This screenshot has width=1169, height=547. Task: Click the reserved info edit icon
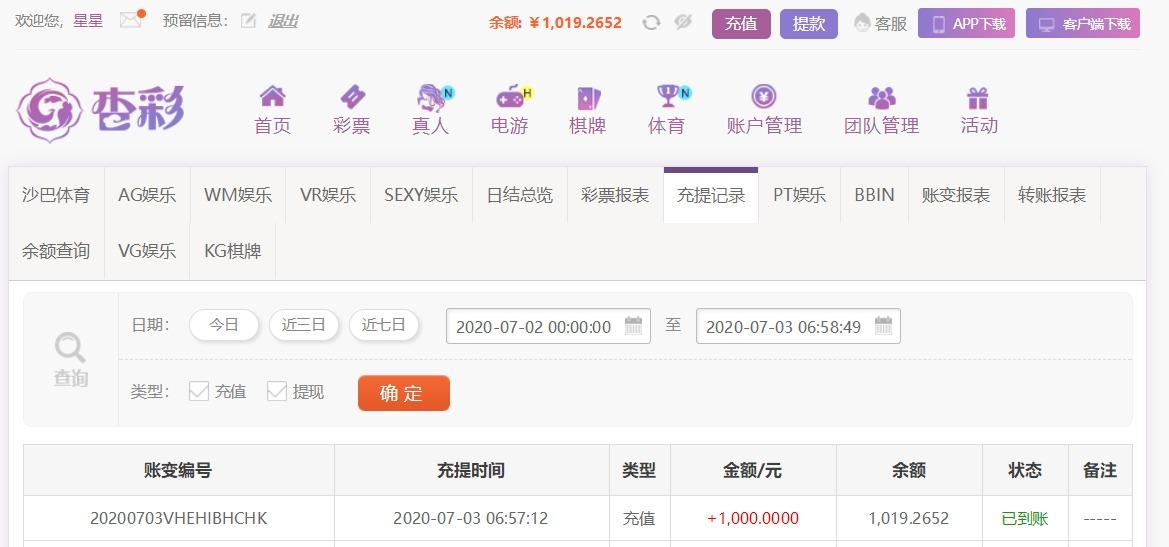[x=248, y=21]
